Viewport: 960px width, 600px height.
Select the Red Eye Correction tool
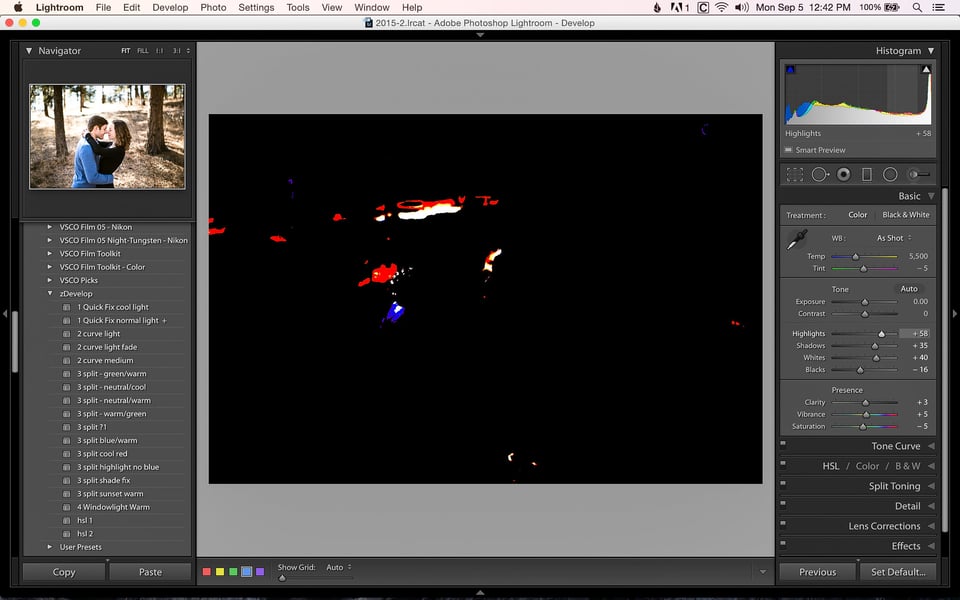pyautogui.click(x=844, y=175)
